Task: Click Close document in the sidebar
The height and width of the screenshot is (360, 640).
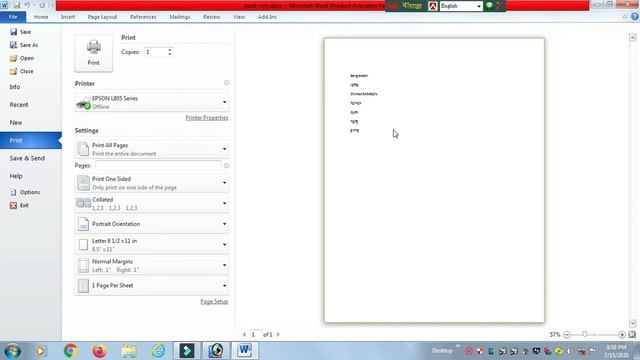Action: click(x=22, y=71)
